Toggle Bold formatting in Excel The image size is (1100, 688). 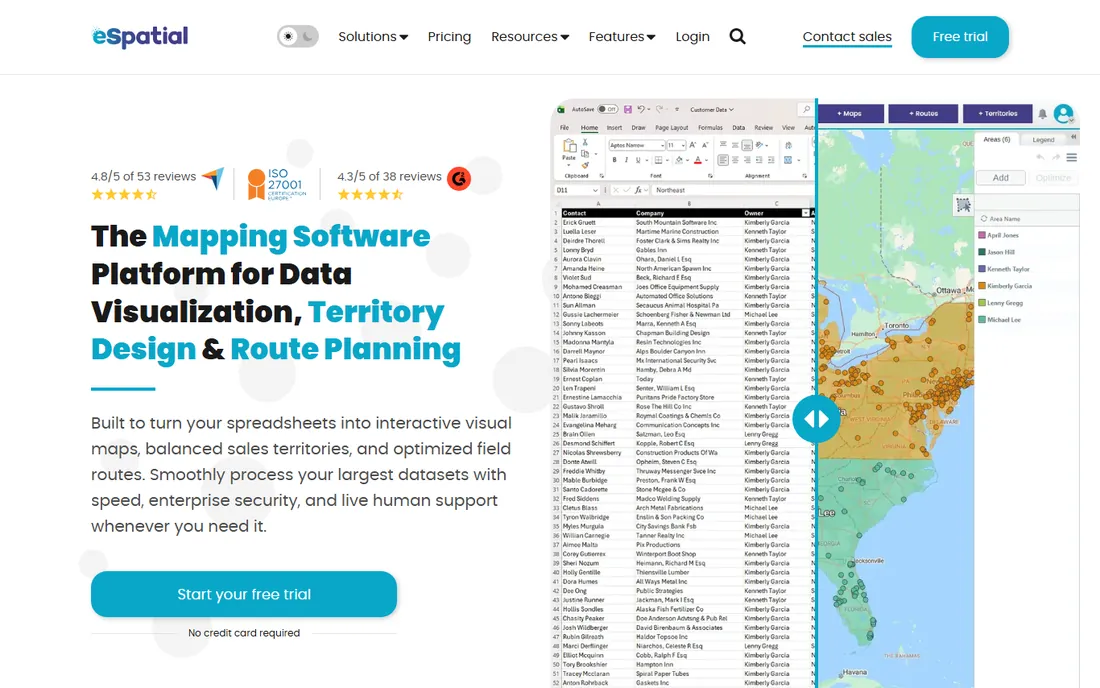[x=615, y=160]
